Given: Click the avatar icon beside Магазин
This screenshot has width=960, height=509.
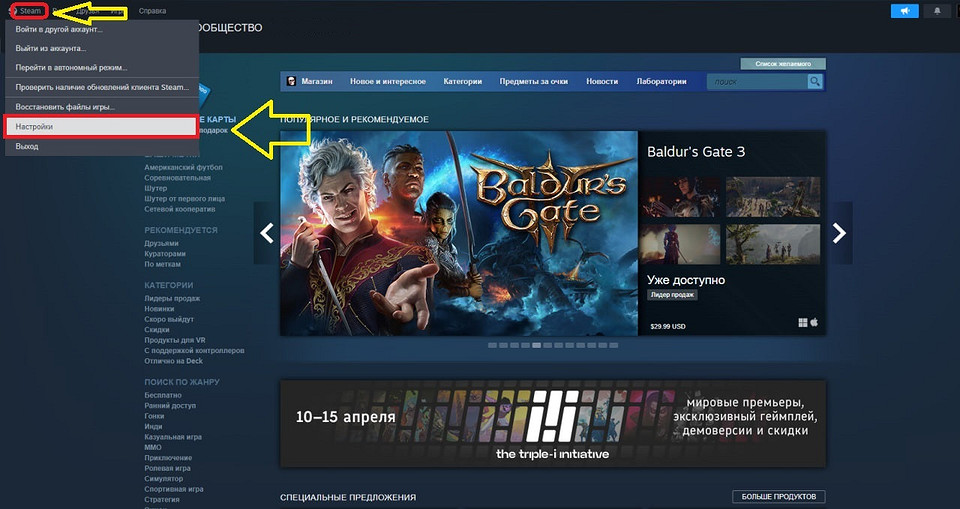Looking at the screenshot, I should (291, 82).
